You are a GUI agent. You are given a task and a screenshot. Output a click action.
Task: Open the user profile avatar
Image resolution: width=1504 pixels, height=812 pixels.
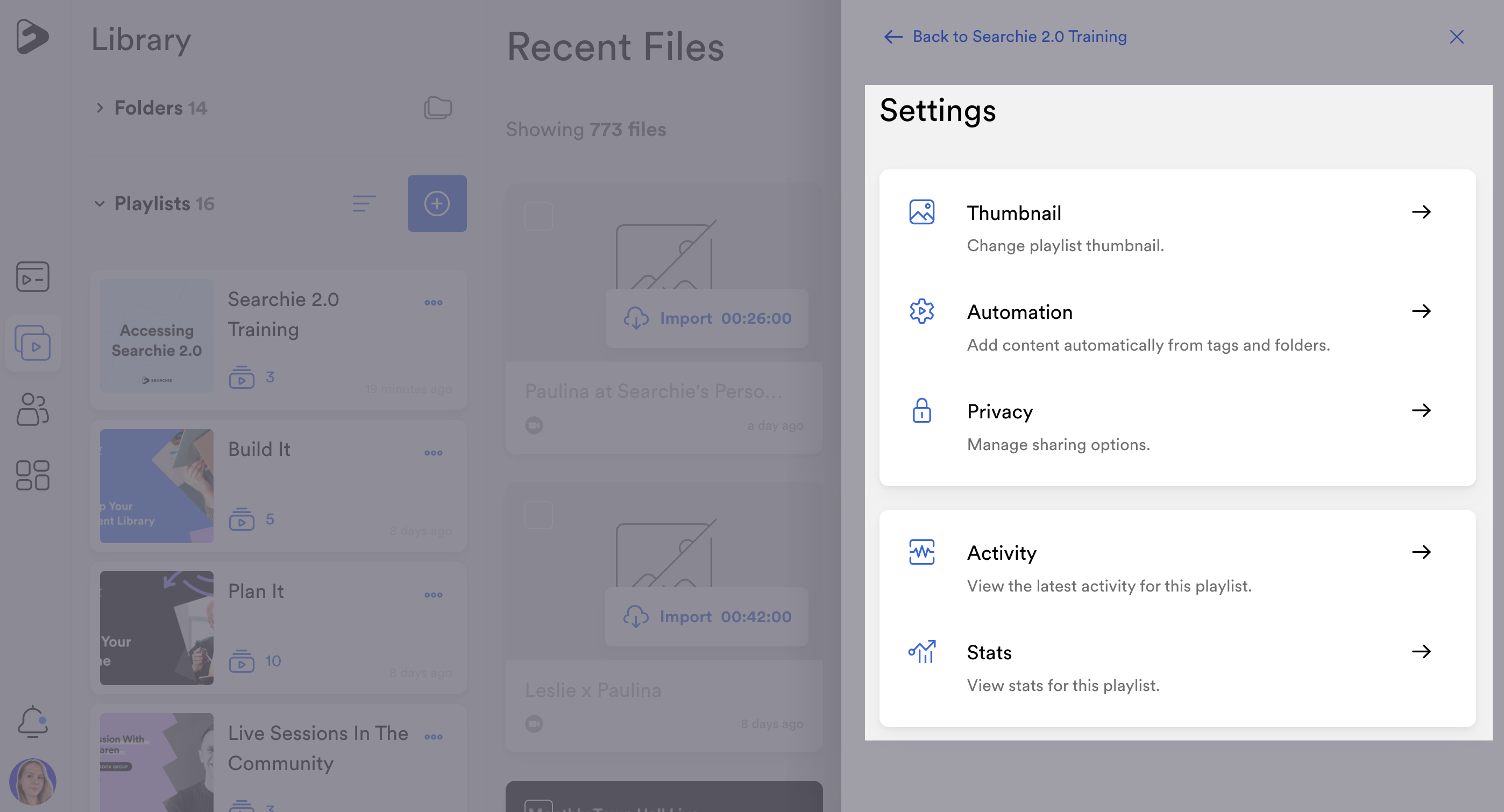tap(33, 782)
